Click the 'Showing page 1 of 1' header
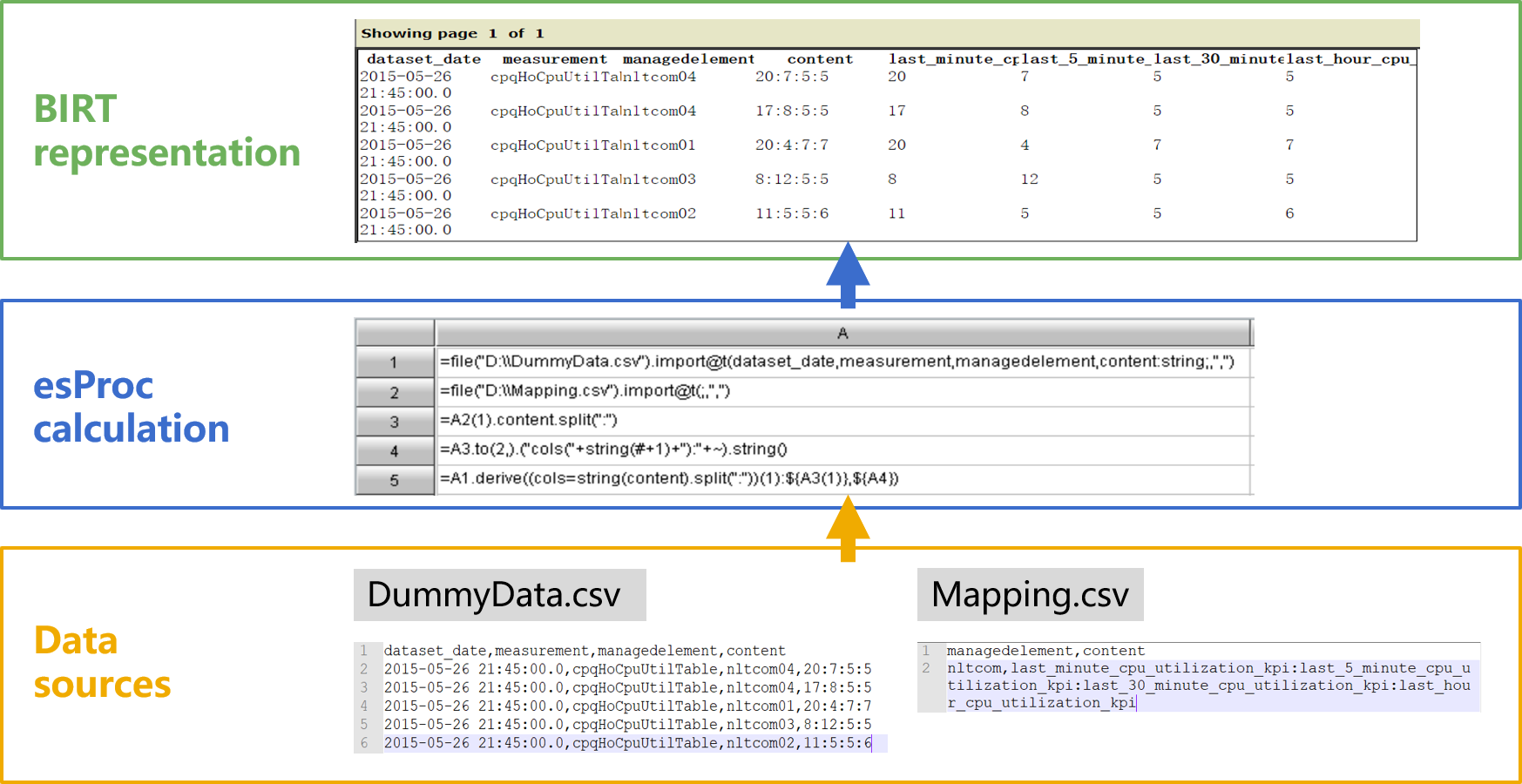Image resolution: width=1522 pixels, height=784 pixels. point(452,33)
